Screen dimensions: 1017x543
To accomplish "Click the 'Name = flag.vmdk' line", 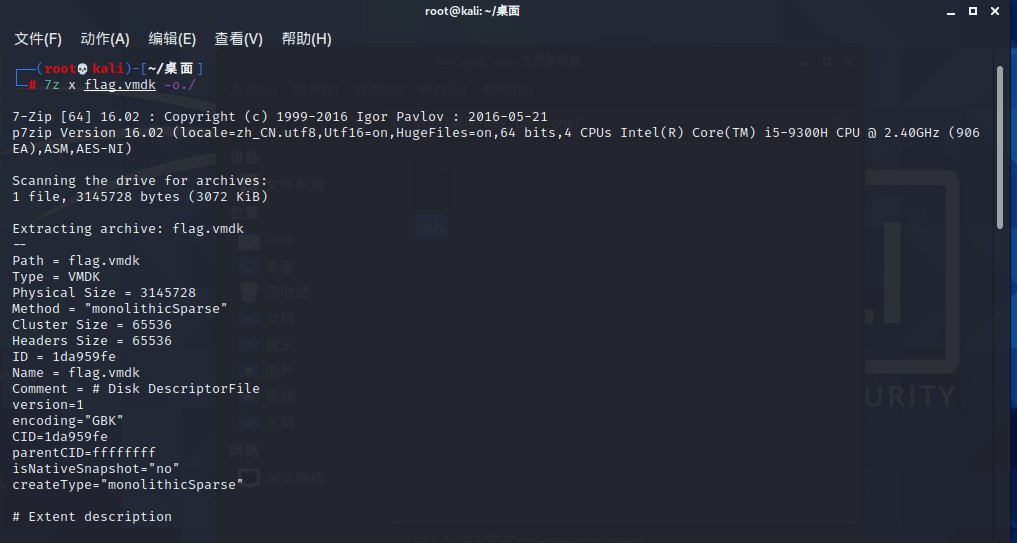I will pos(76,372).
